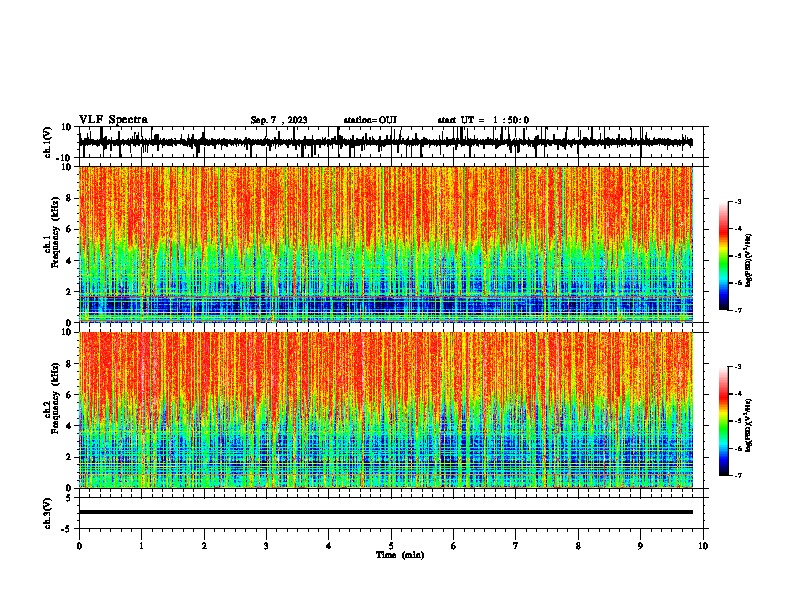Click the '6' tick on ch.1 frequency axis
The height and width of the screenshot is (612, 792).
point(69,230)
